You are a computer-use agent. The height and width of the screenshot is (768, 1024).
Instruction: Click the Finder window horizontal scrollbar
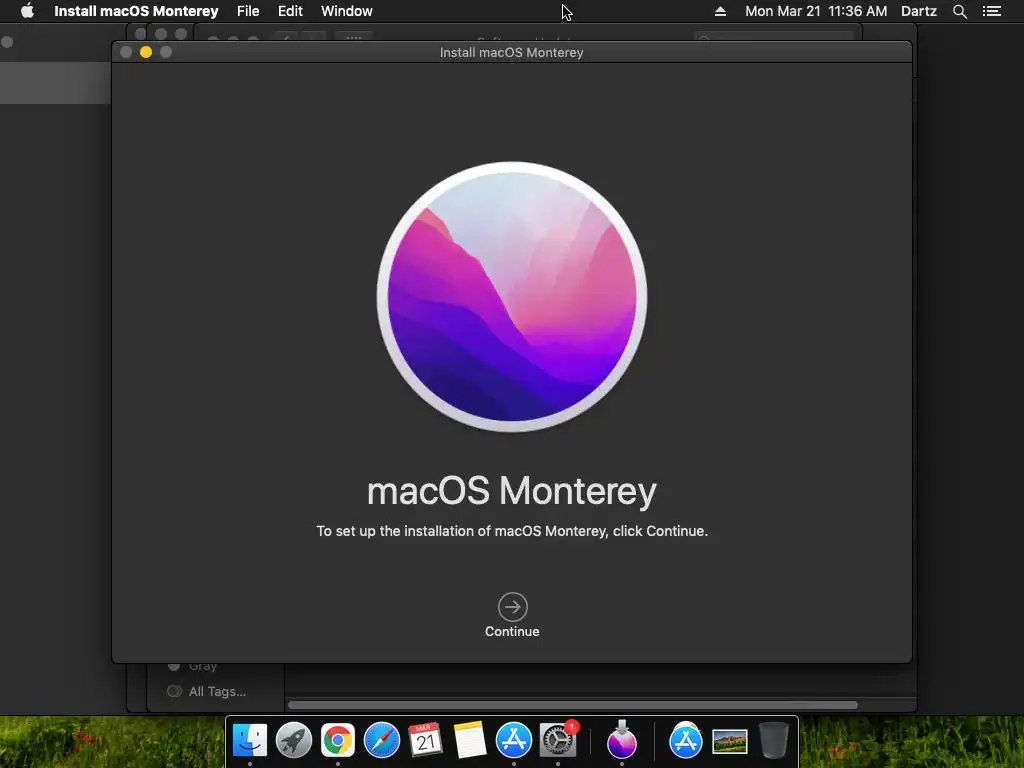coord(573,705)
